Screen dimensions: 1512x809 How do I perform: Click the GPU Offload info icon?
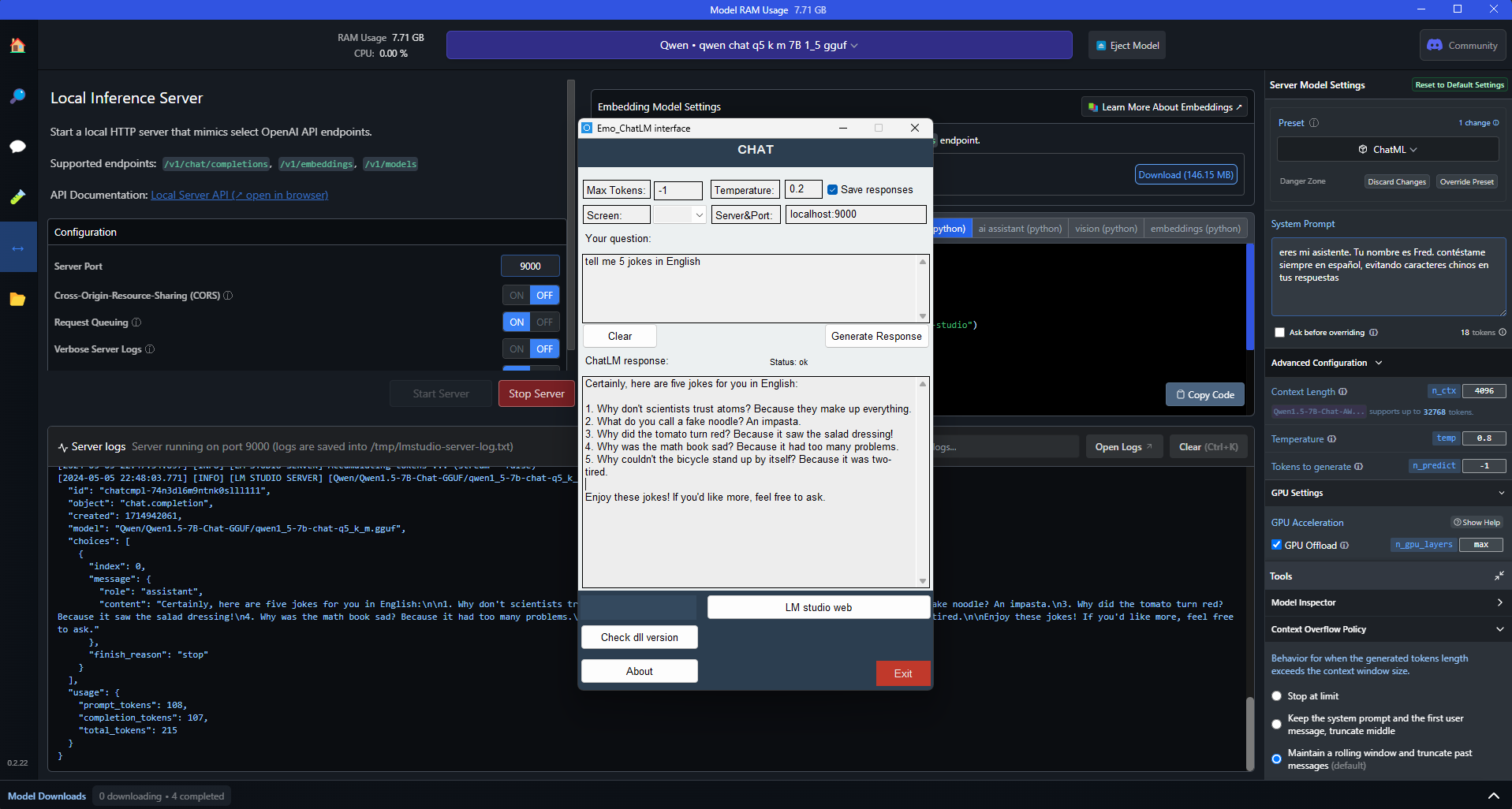coord(1345,546)
